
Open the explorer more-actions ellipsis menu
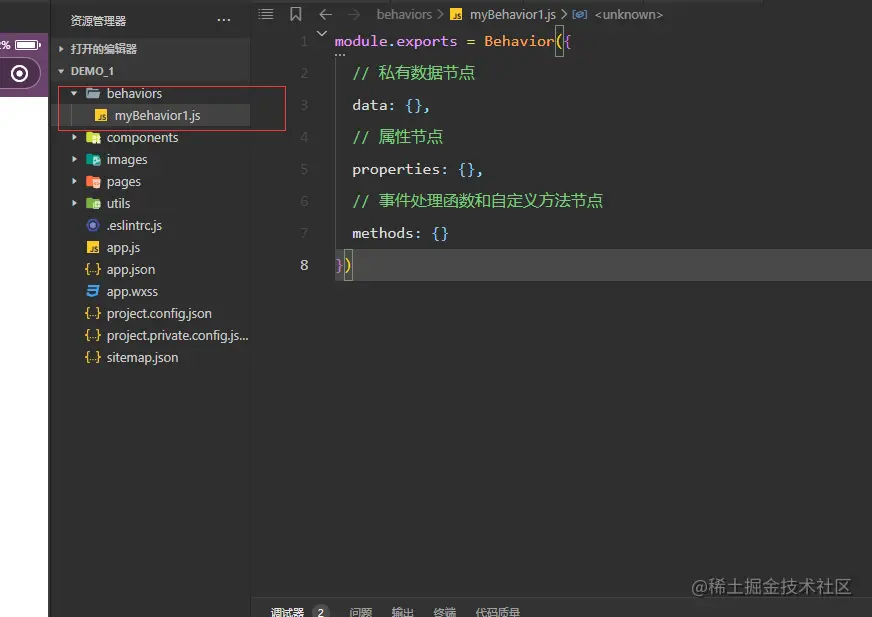[x=224, y=21]
